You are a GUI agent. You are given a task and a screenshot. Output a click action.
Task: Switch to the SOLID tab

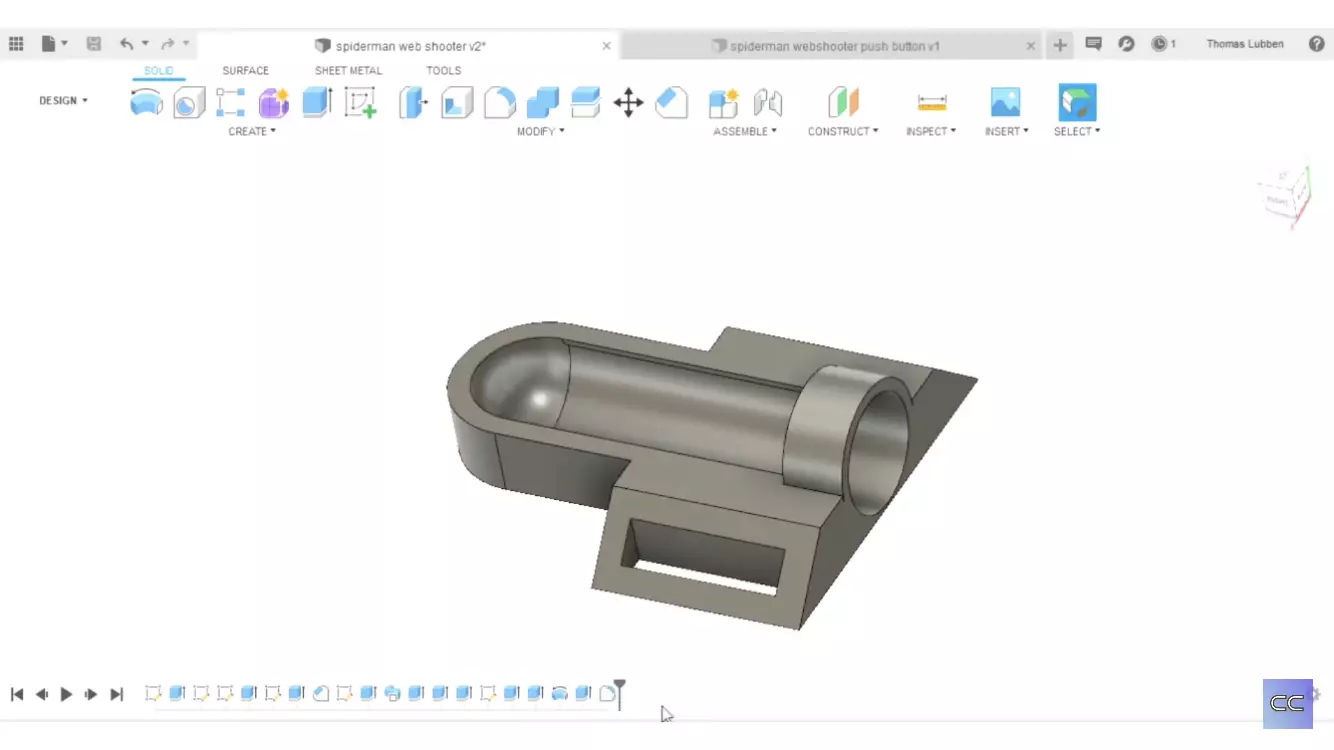(x=158, y=71)
